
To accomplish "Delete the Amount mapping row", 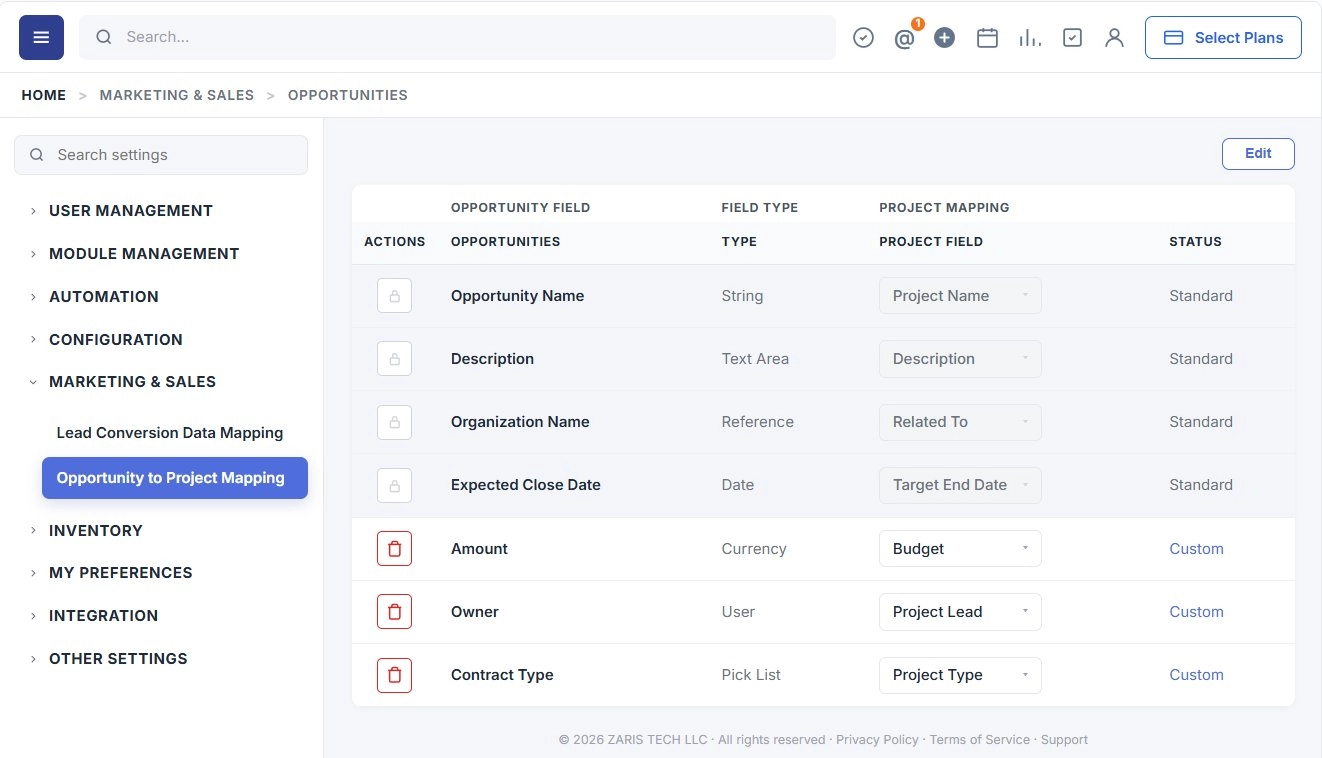I will click(394, 549).
